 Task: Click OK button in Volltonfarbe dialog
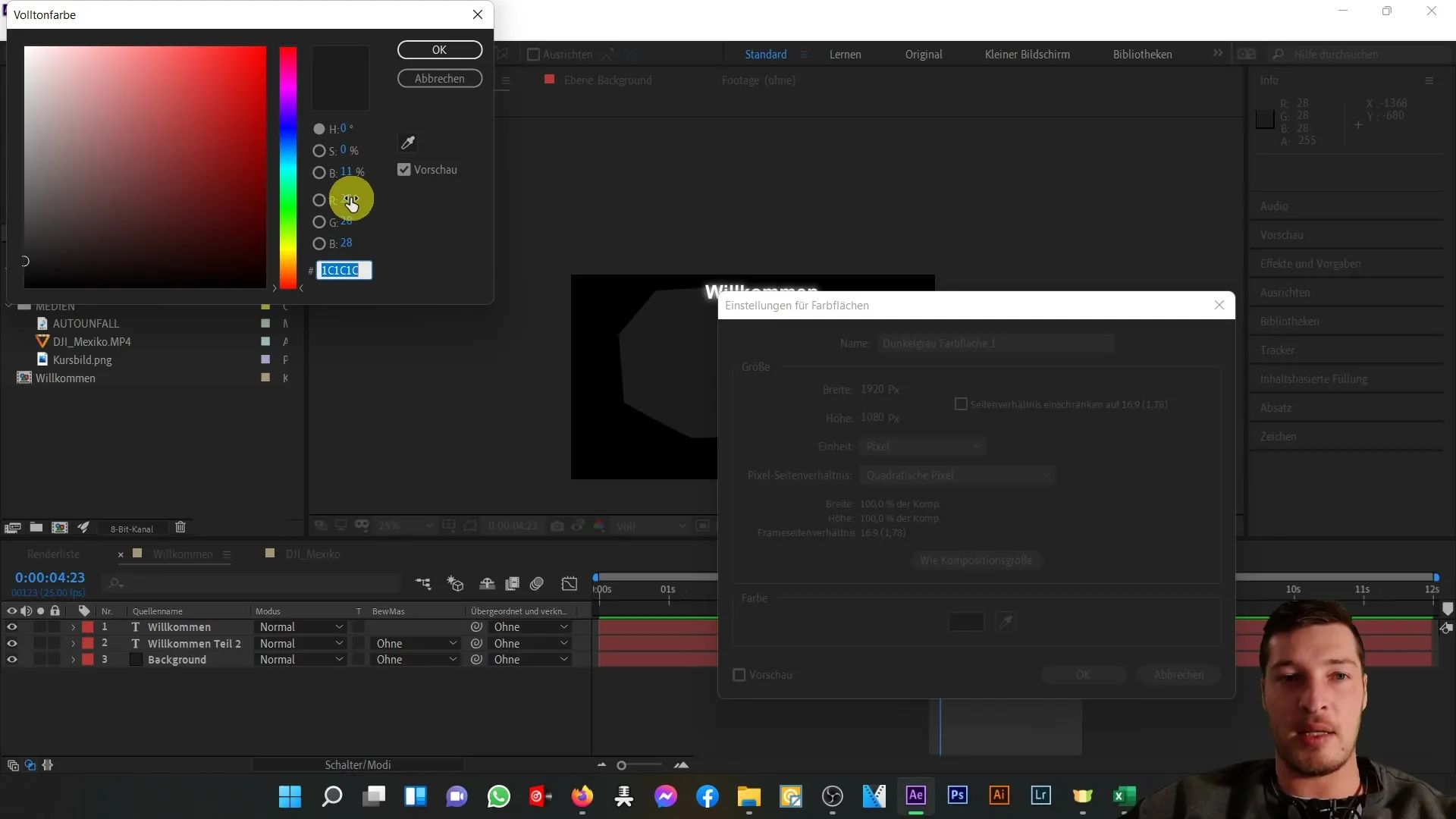point(440,50)
